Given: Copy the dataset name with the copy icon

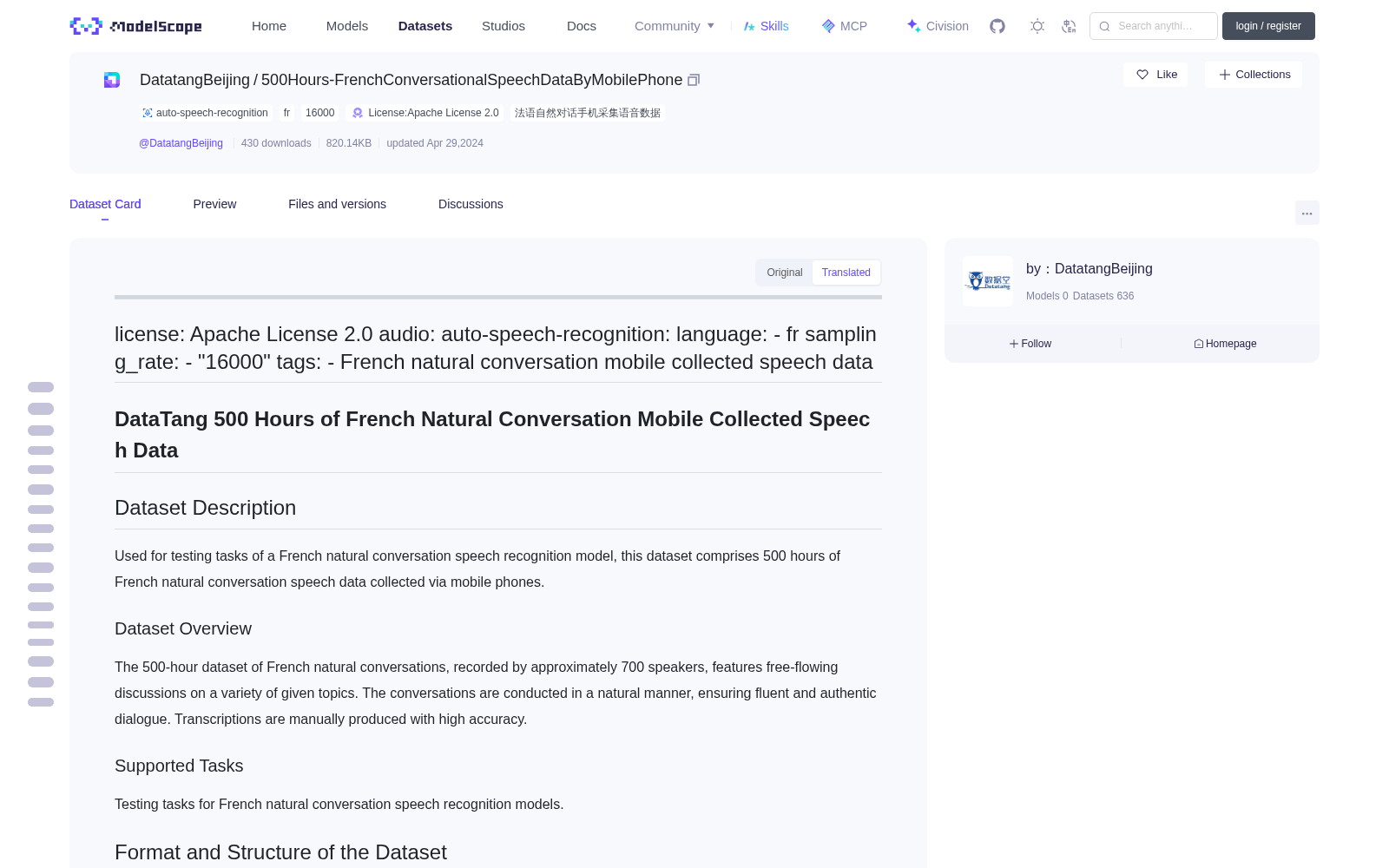Looking at the screenshot, I should 694,80.
